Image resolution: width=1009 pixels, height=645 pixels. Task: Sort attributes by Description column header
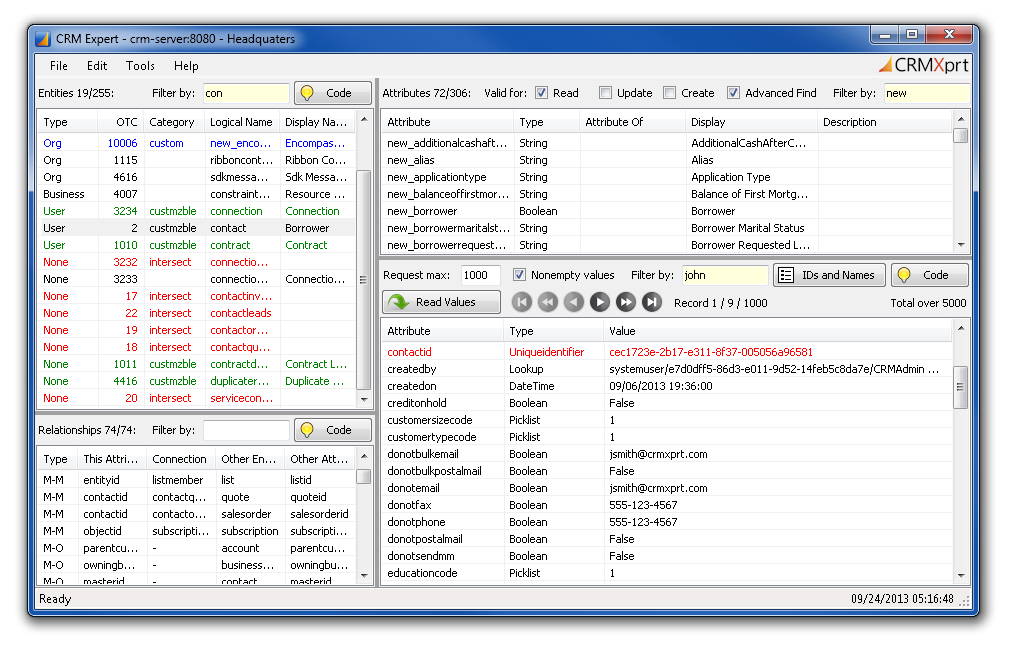click(x=884, y=122)
